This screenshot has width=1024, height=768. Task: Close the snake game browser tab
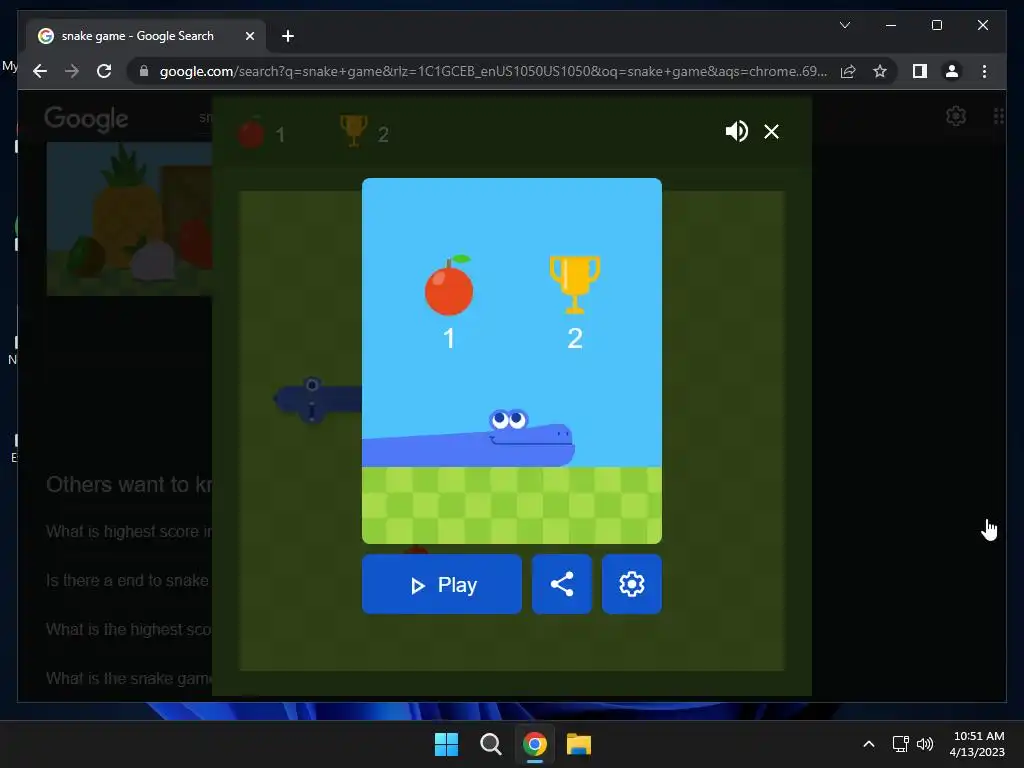(x=249, y=36)
